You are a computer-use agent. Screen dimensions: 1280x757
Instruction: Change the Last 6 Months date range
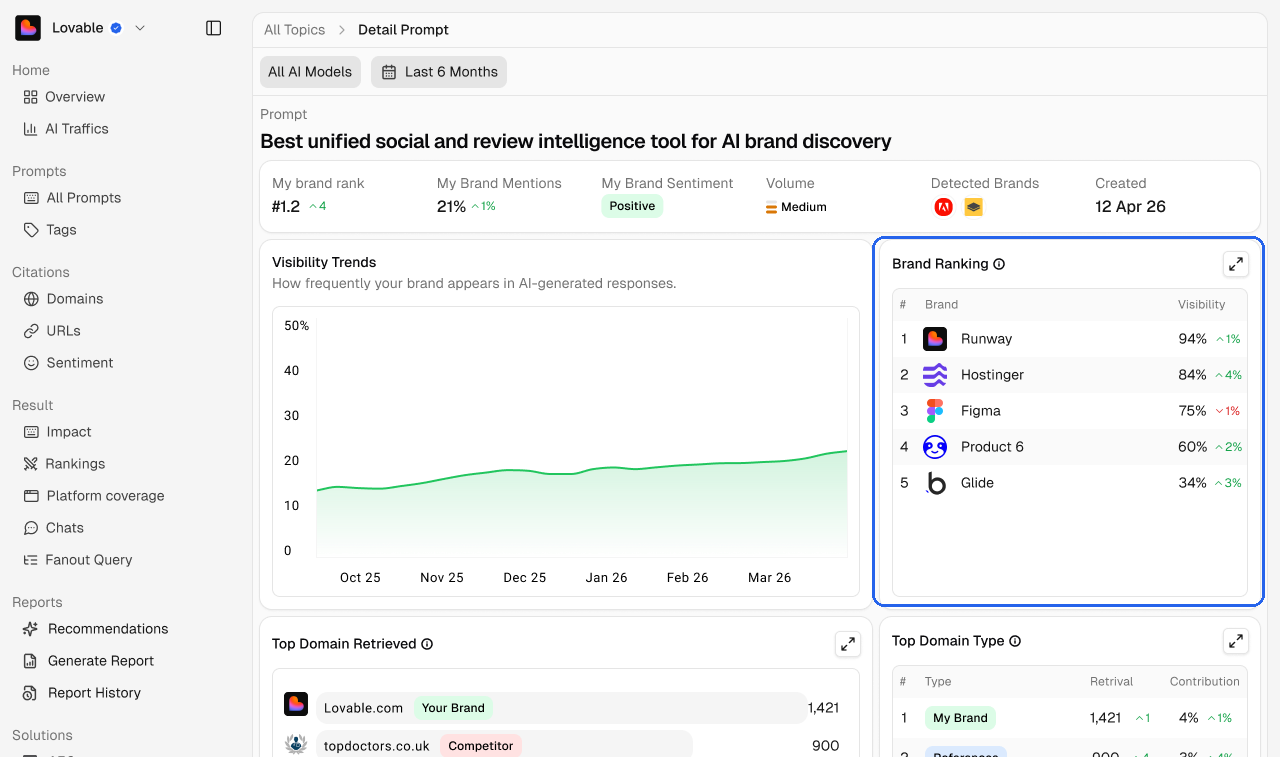(x=439, y=72)
